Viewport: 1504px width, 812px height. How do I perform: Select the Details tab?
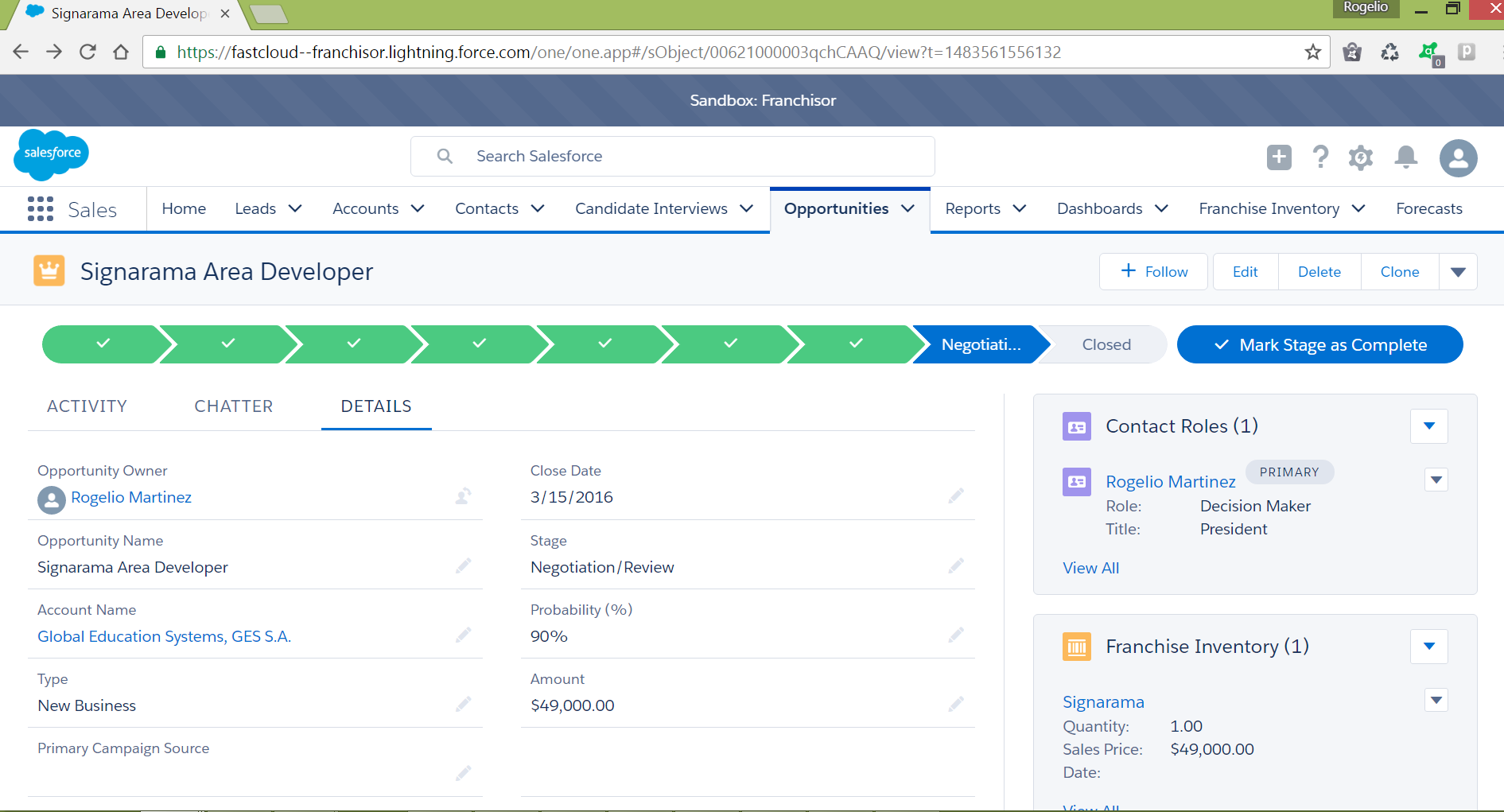click(x=376, y=406)
